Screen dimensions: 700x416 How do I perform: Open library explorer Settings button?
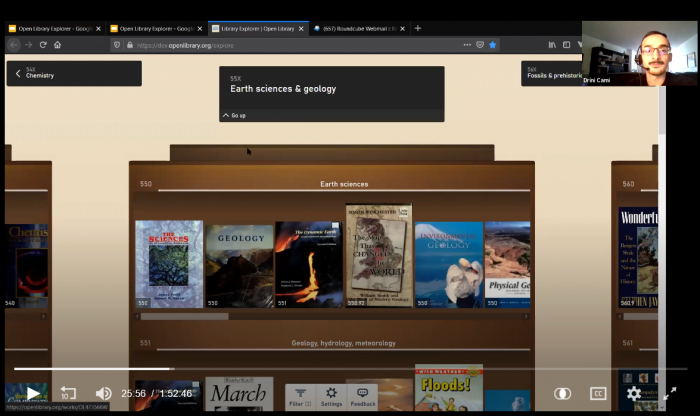click(331, 396)
